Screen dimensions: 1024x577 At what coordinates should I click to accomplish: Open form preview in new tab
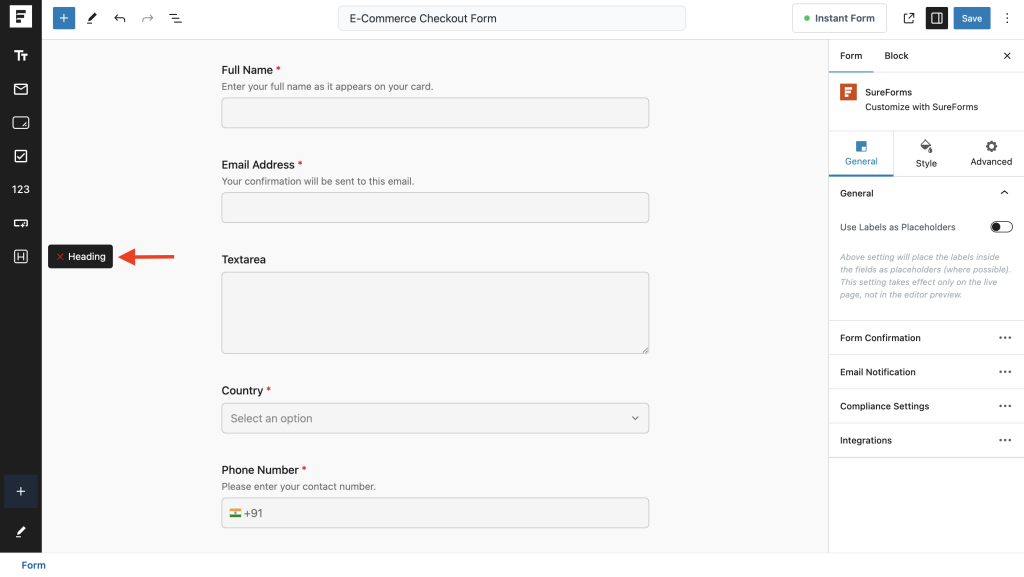pyautogui.click(x=908, y=18)
